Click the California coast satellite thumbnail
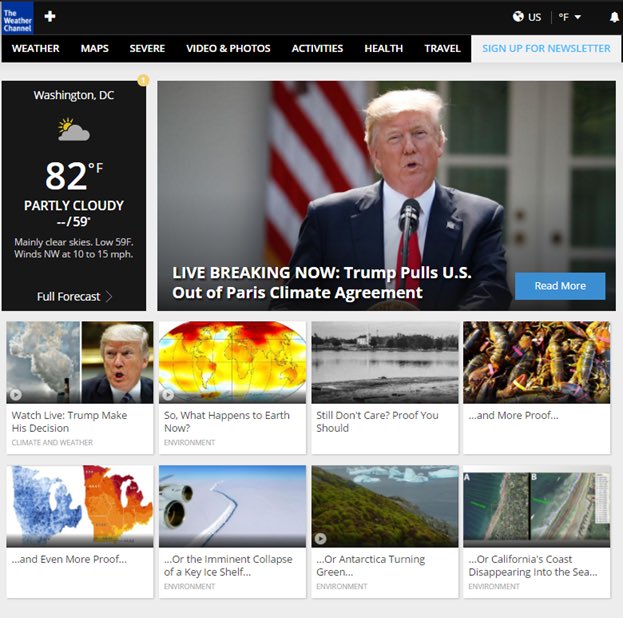Screen dimensions: 623x618 tap(536, 506)
